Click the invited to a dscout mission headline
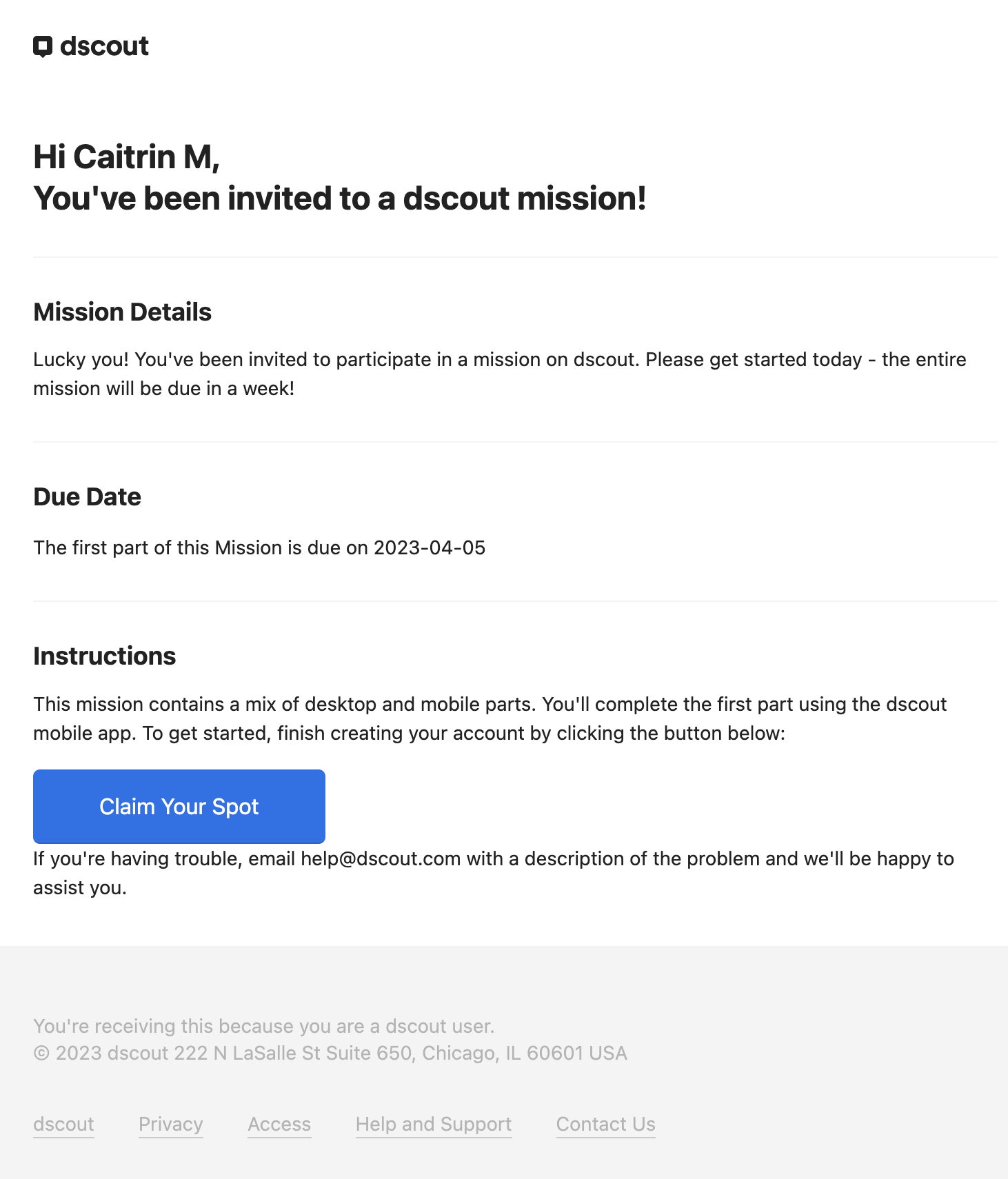The height and width of the screenshot is (1179, 1008). [340, 198]
